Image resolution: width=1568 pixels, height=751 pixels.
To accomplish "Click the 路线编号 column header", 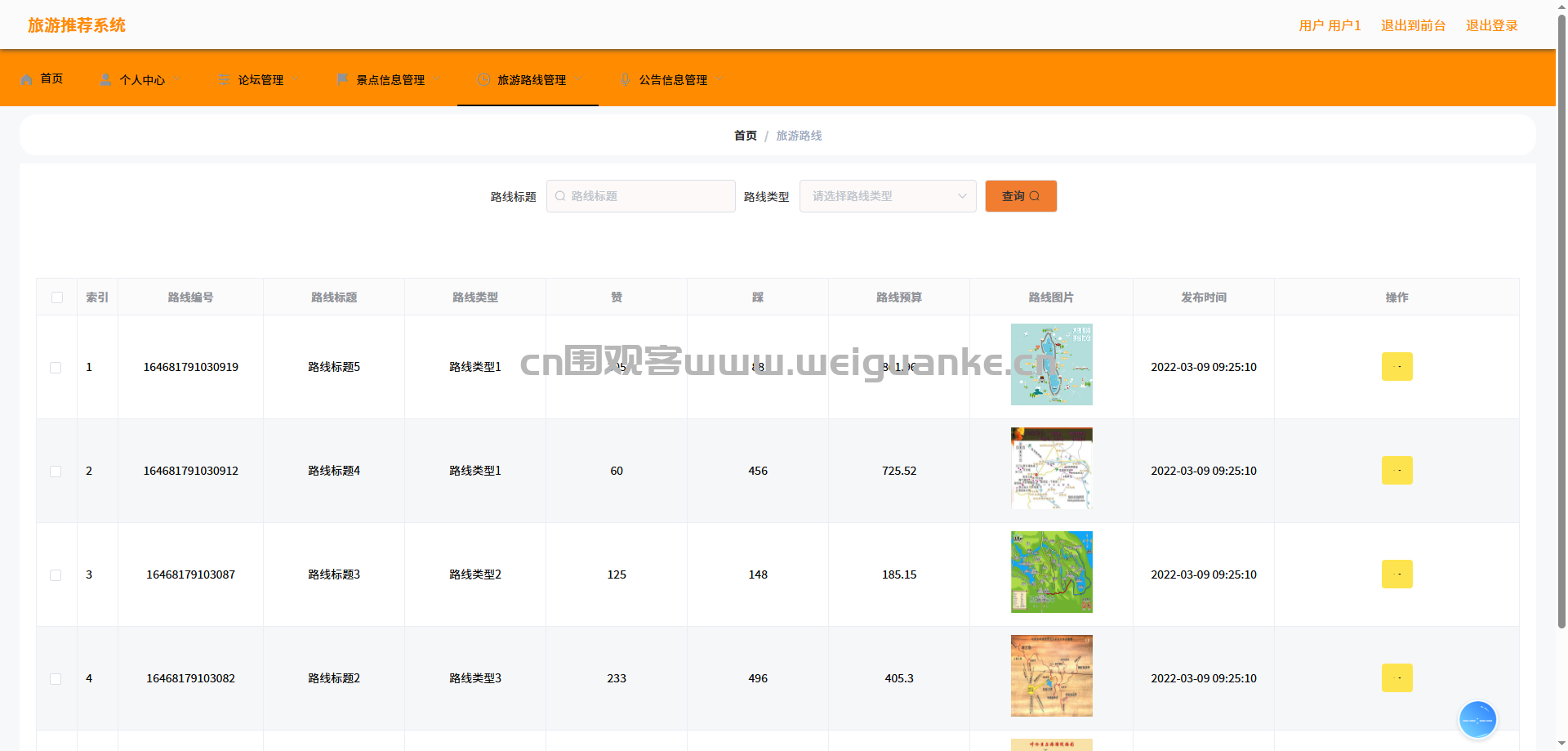I will [190, 297].
